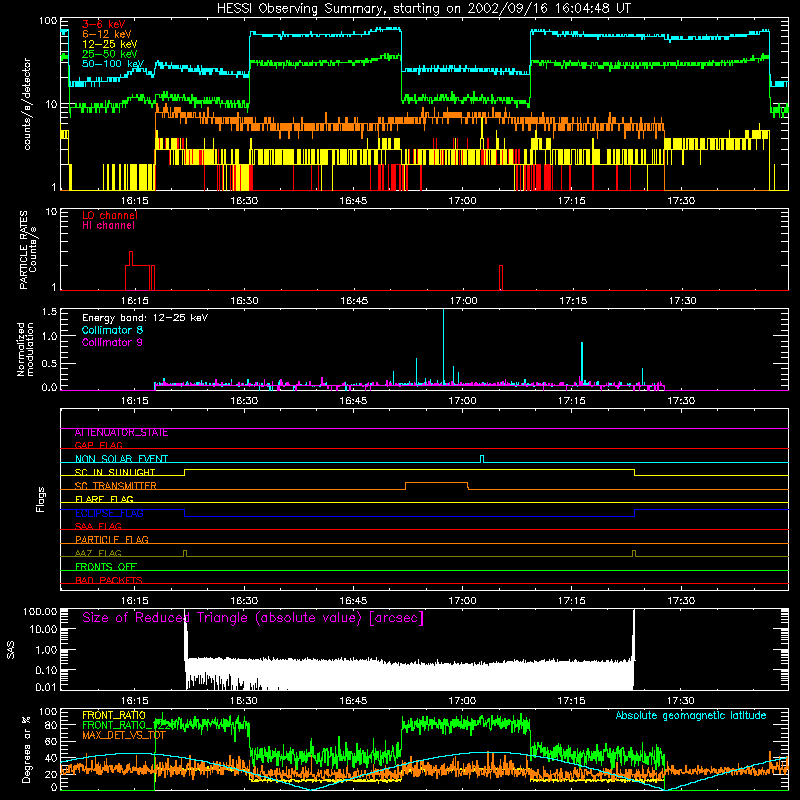This screenshot has width=800, height=800.
Task: Click the vertical Flags axis label
Action: click(x=41, y=500)
